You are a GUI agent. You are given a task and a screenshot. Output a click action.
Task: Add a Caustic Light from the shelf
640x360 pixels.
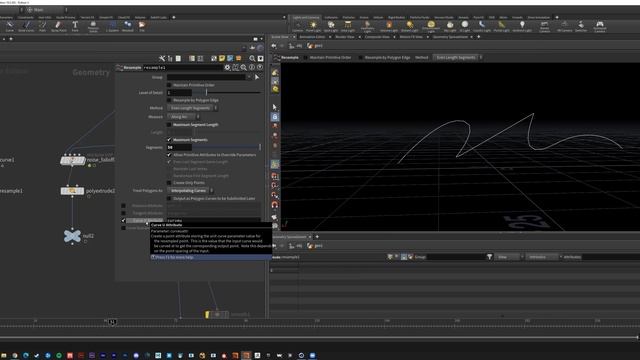click(482, 27)
